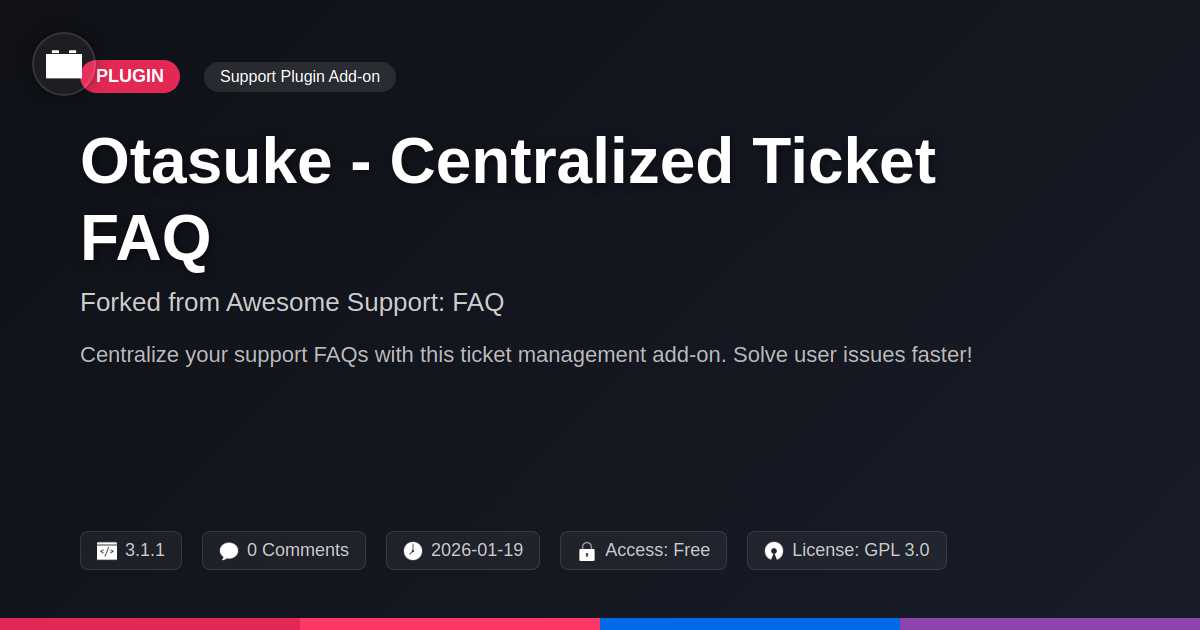Click the purple bottom bar segment
This screenshot has height=630, width=1200.
(1050, 623)
